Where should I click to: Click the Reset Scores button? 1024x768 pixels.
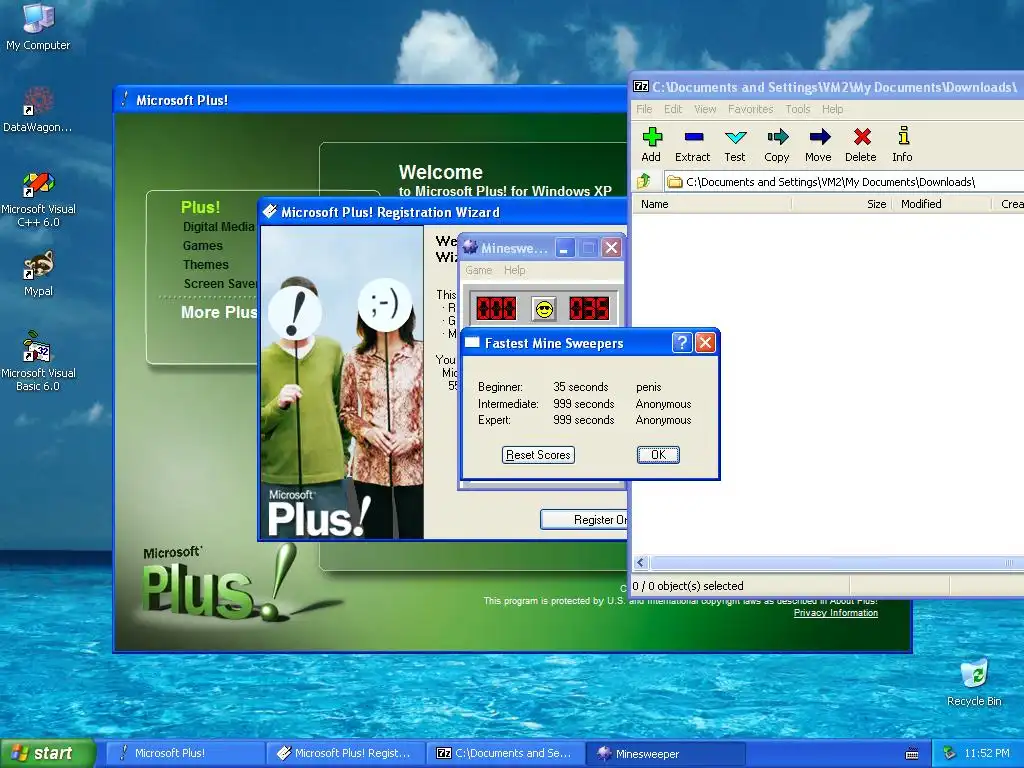coord(538,455)
